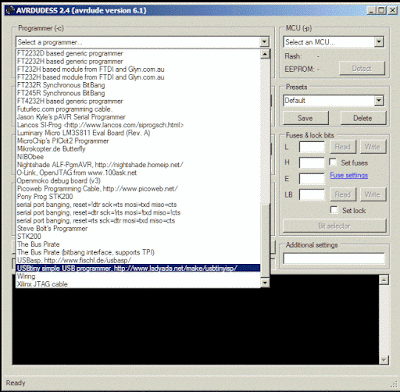
Task: Write the lock bits
Action: pos(372,194)
